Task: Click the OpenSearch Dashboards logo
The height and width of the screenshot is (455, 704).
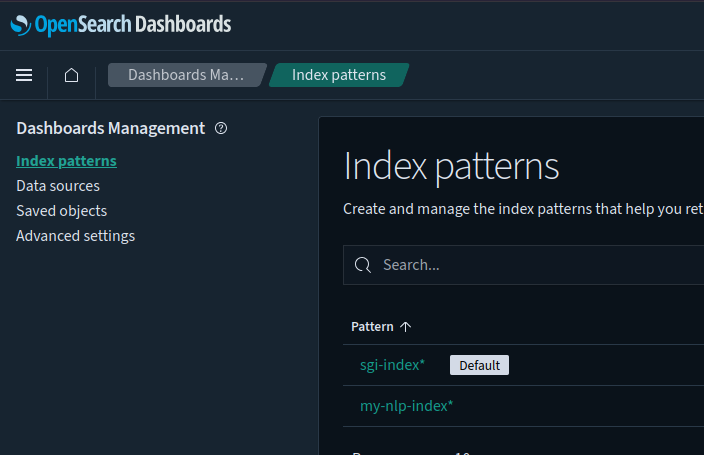Action: tap(121, 25)
